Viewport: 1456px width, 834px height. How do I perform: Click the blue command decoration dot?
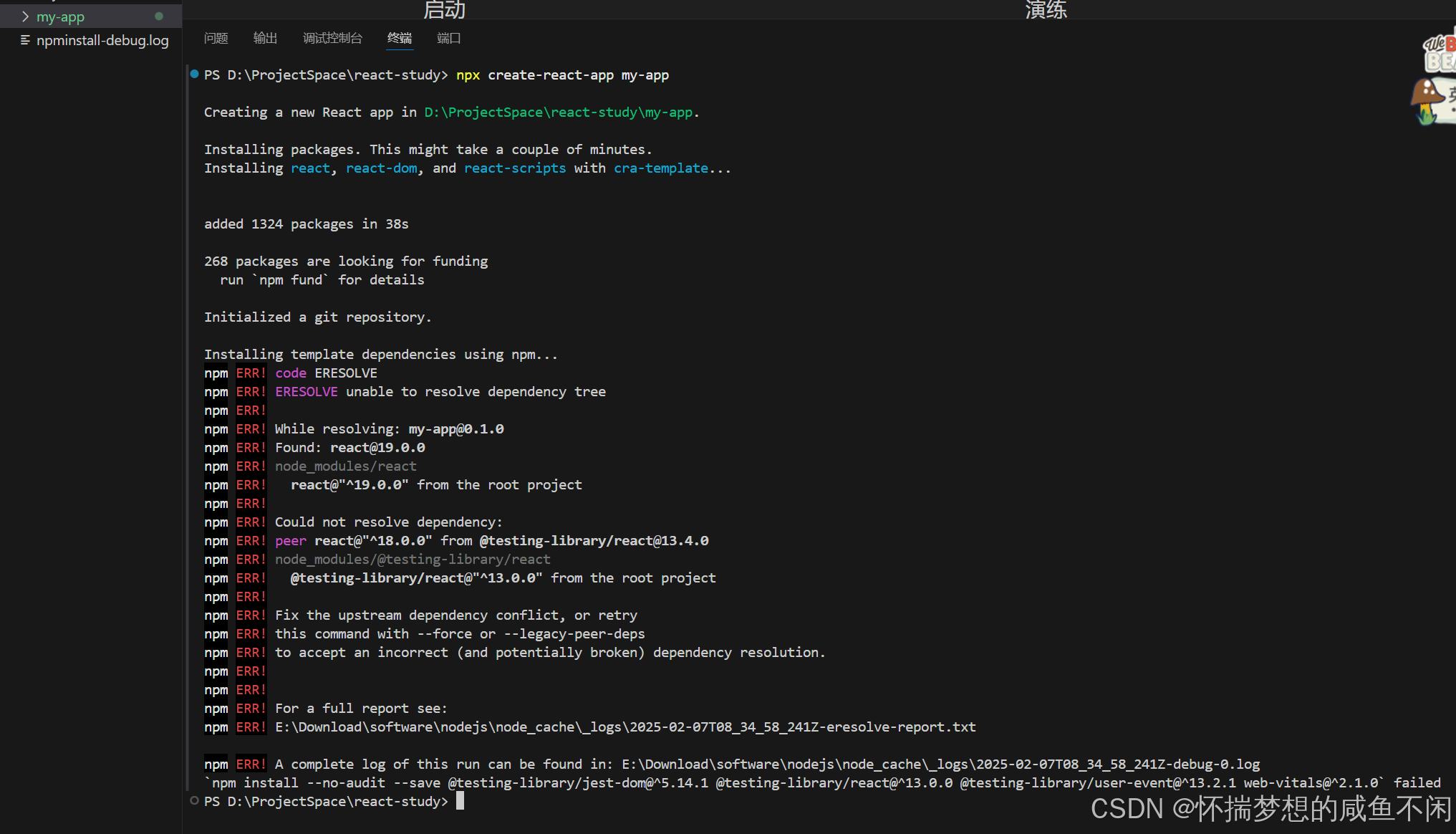[x=194, y=74]
